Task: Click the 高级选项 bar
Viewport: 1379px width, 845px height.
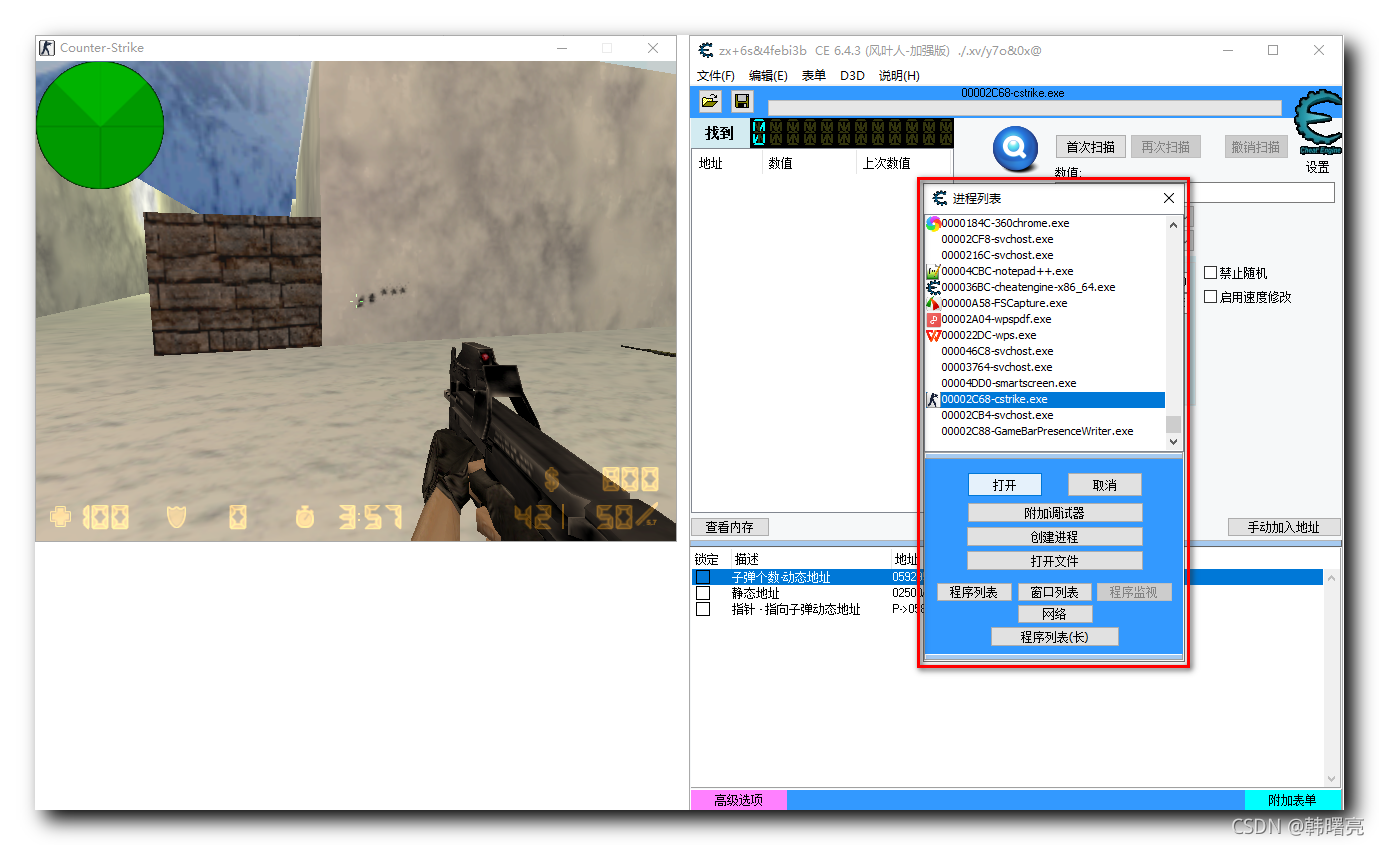Action: tap(739, 800)
